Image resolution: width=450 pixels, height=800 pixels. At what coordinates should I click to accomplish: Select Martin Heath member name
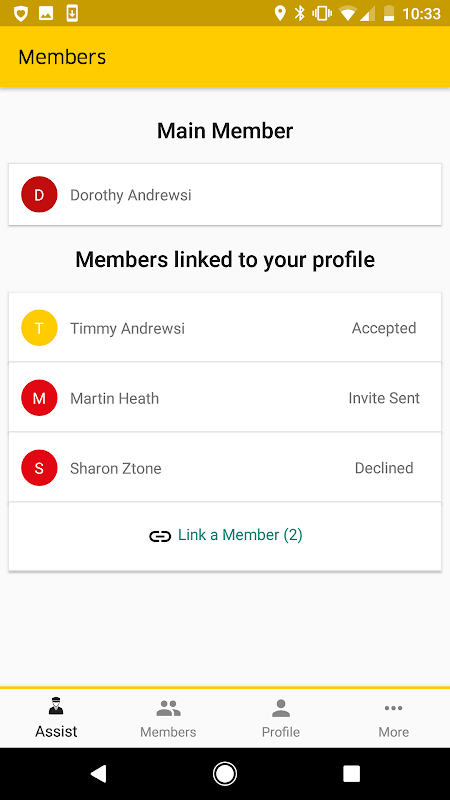[114, 398]
